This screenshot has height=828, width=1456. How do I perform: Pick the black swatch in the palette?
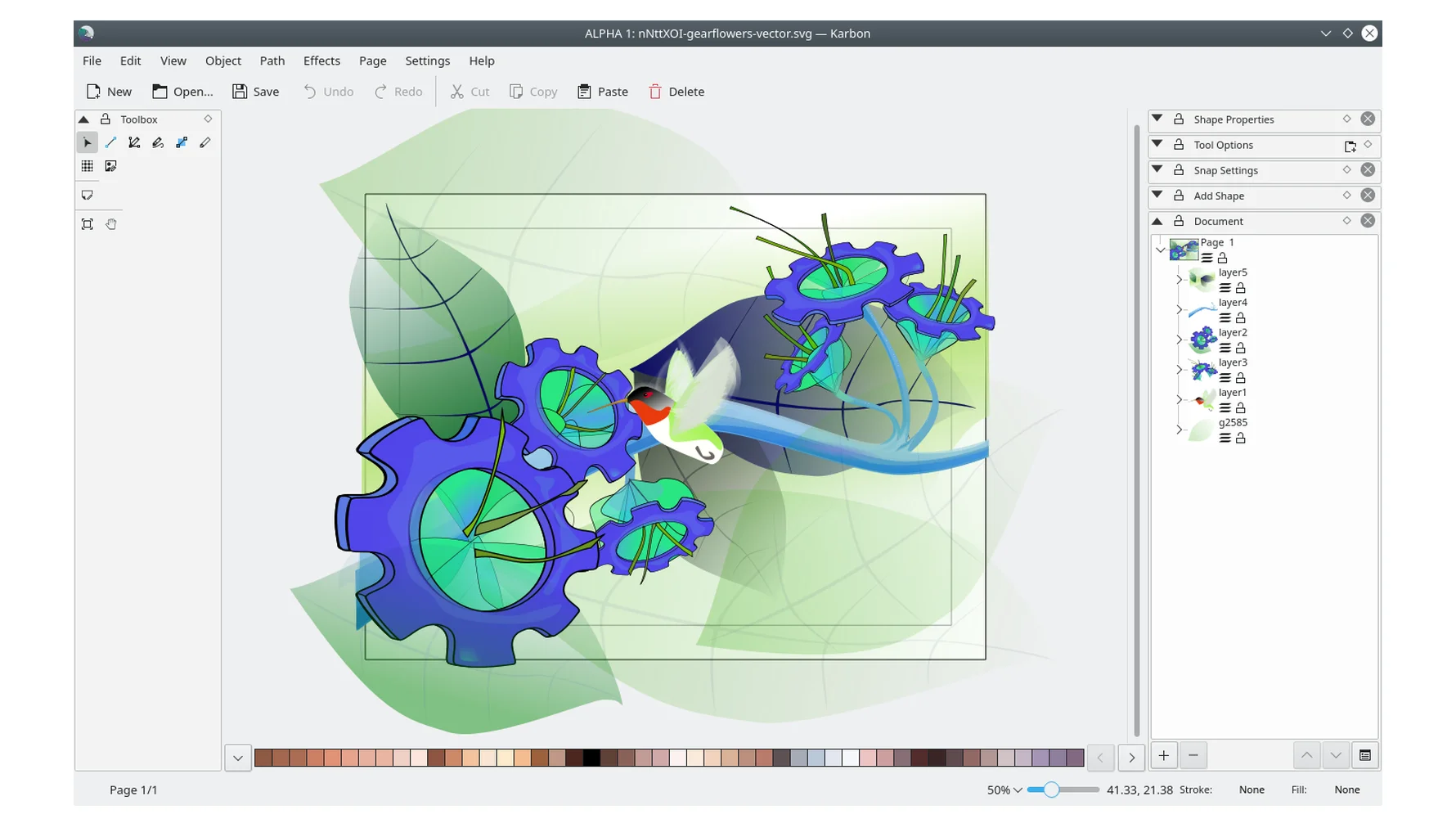pyautogui.click(x=591, y=758)
